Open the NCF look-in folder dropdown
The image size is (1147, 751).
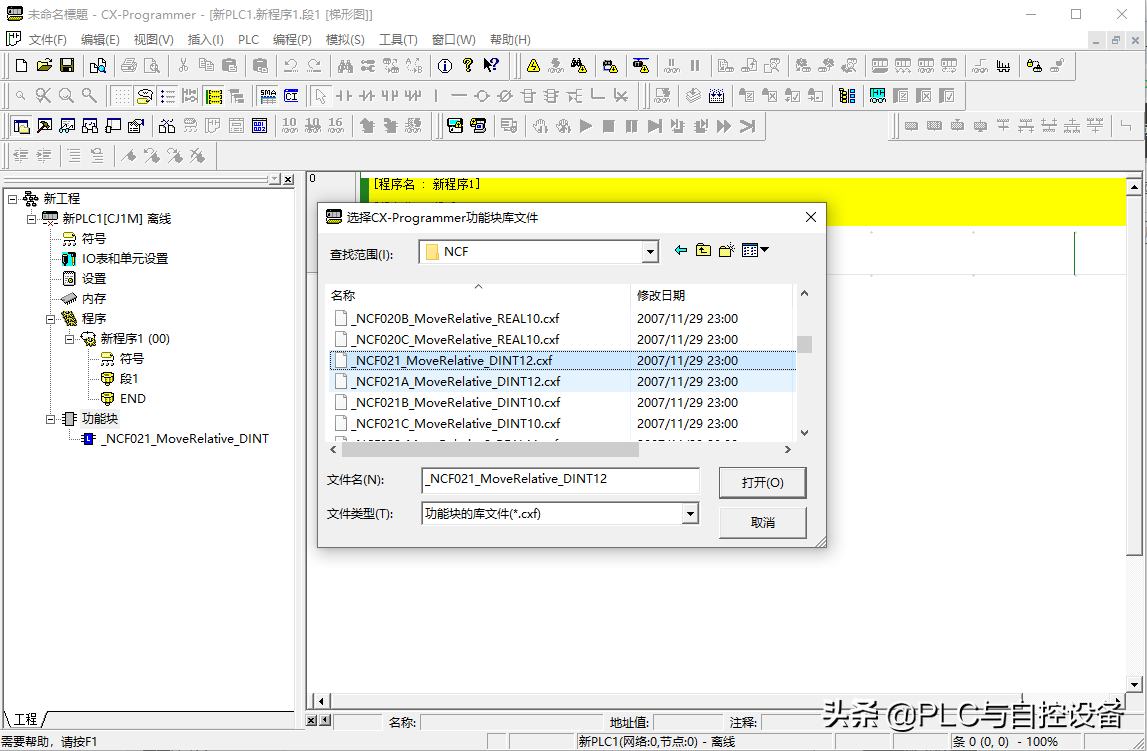click(x=650, y=252)
